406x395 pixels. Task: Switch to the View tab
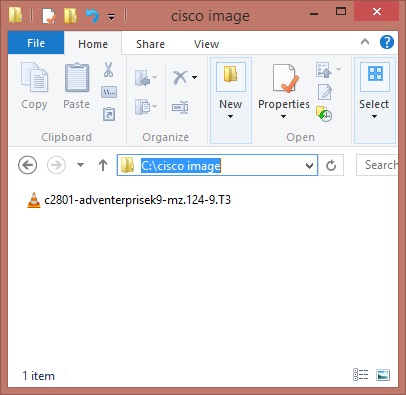pyautogui.click(x=207, y=44)
